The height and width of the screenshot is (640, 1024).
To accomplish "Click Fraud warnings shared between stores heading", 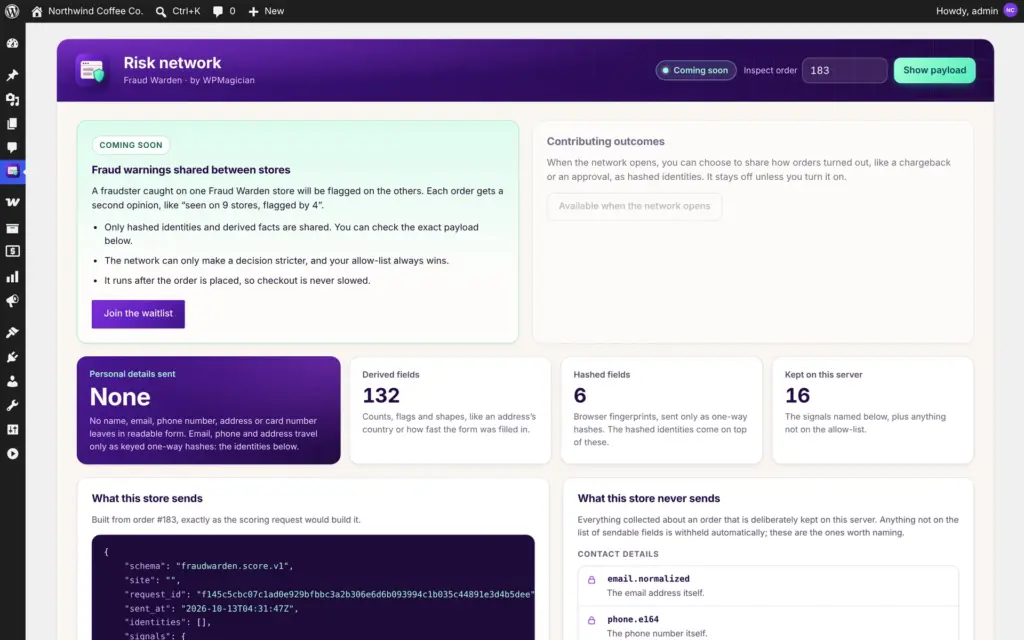I will pyautogui.click(x=191, y=170).
